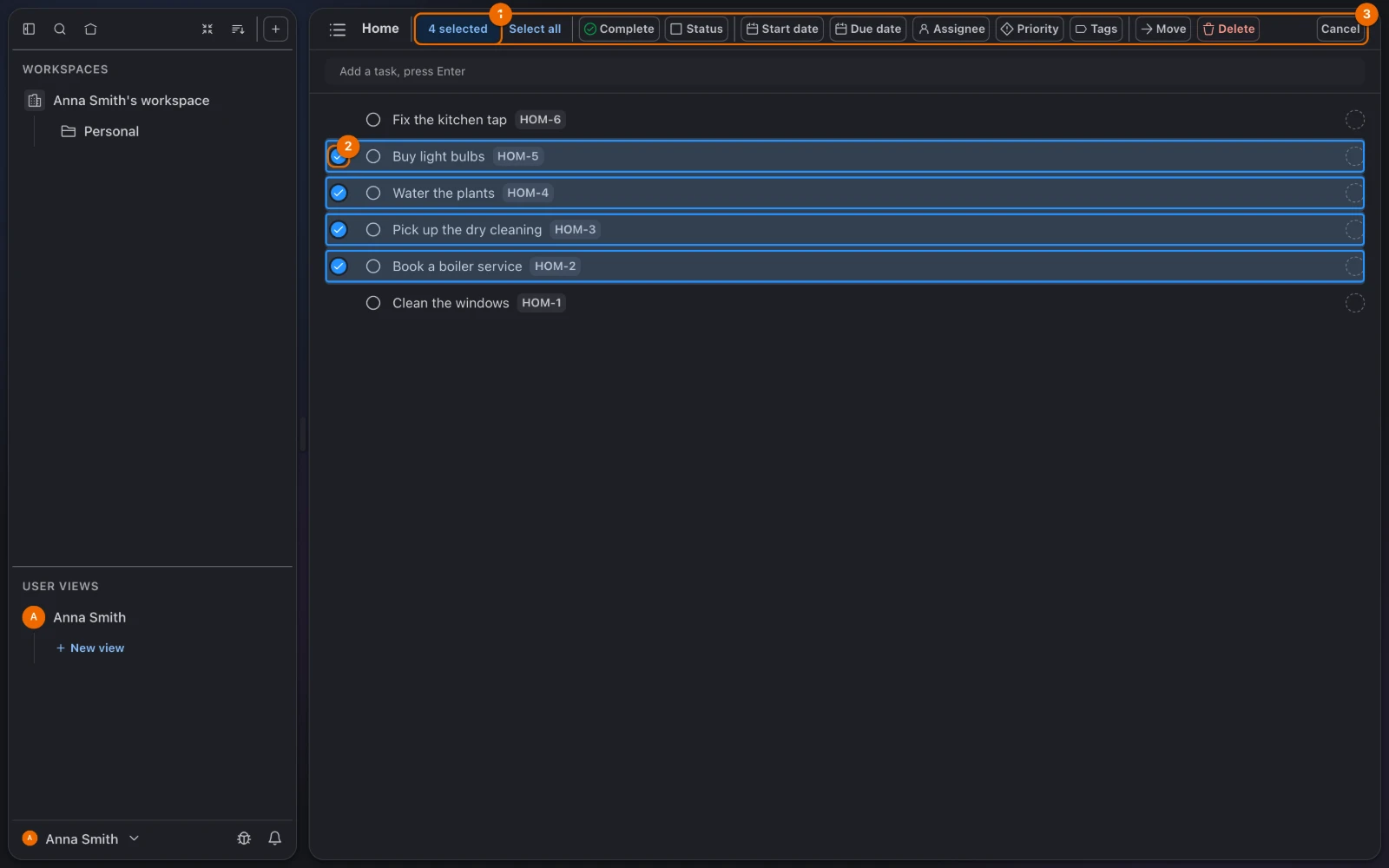Open Anna Smith's workspace building icon
The image size is (1389, 868).
point(35,101)
